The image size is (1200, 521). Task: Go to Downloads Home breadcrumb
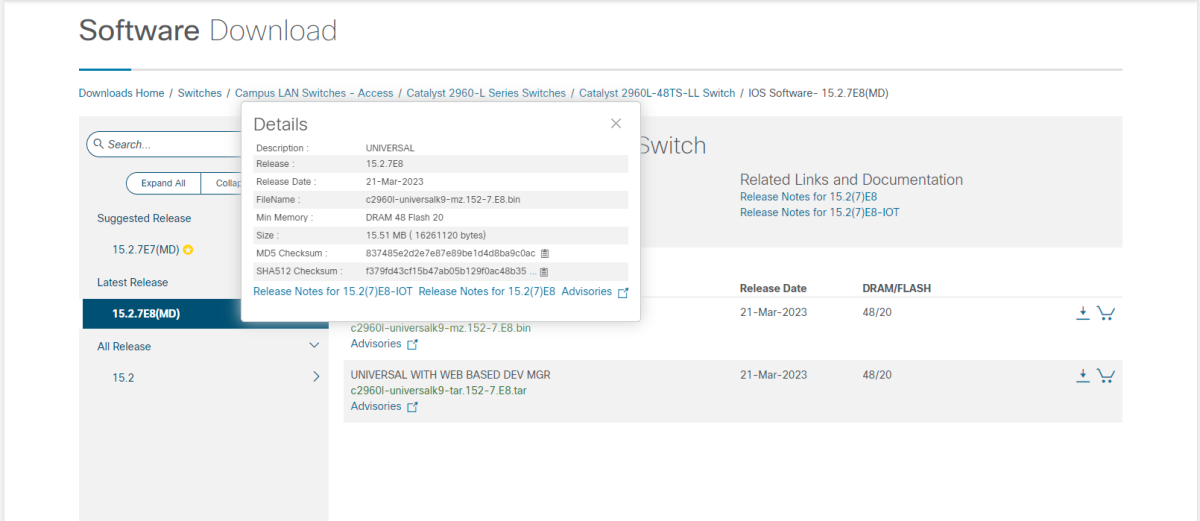coord(121,93)
